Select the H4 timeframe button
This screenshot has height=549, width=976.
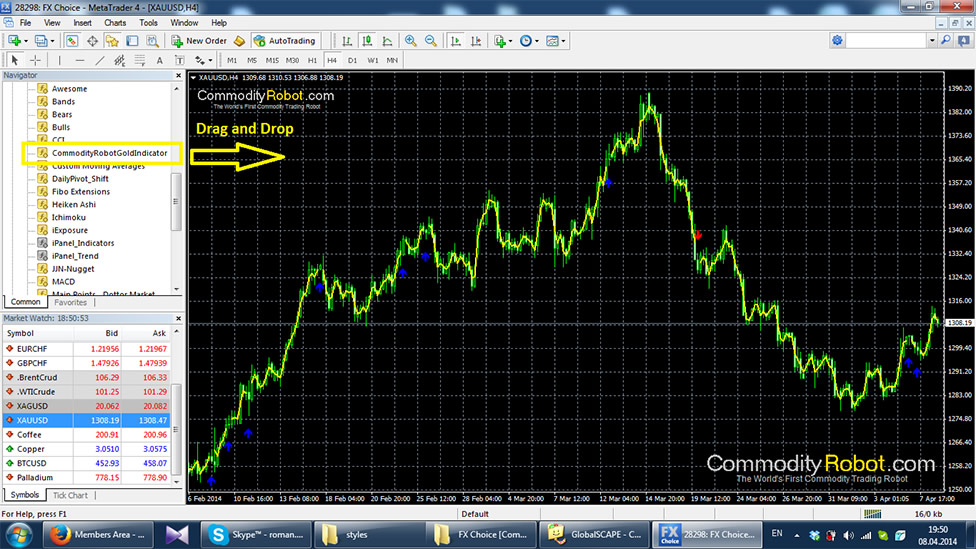coord(332,60)
